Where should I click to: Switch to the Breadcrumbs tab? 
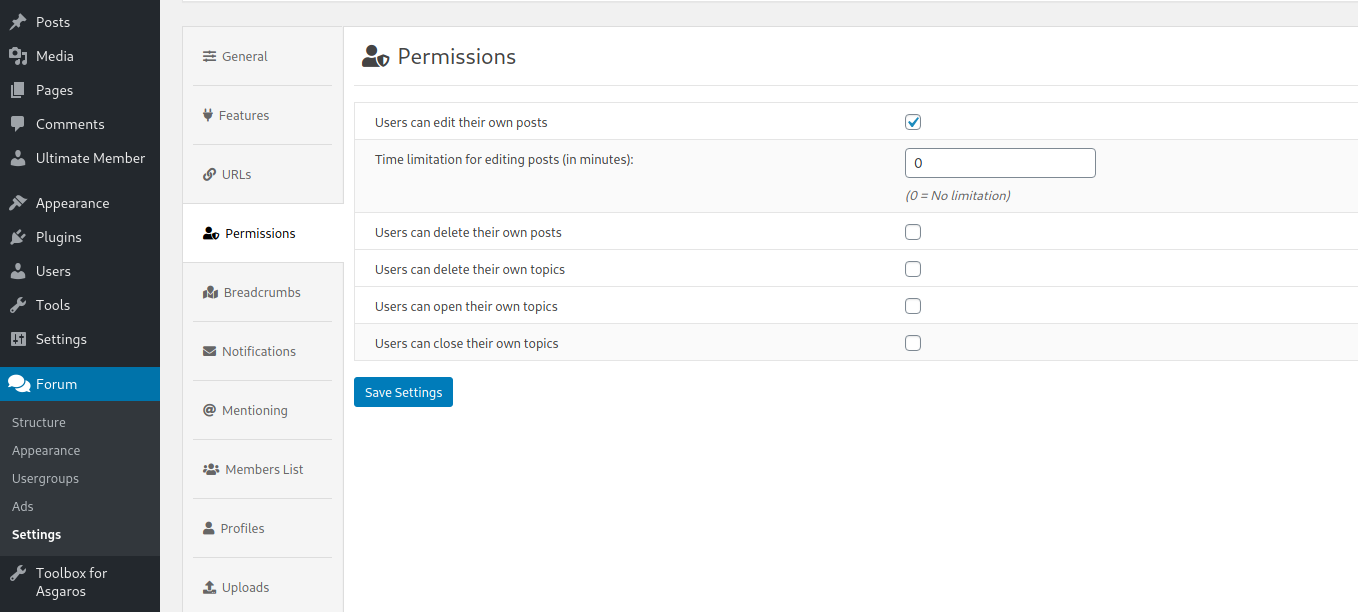[x=261, y=293]
